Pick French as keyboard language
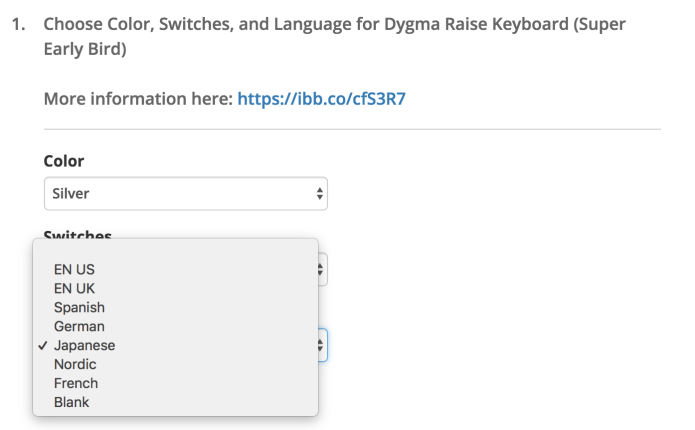695x430 pixels. (76, 383)
